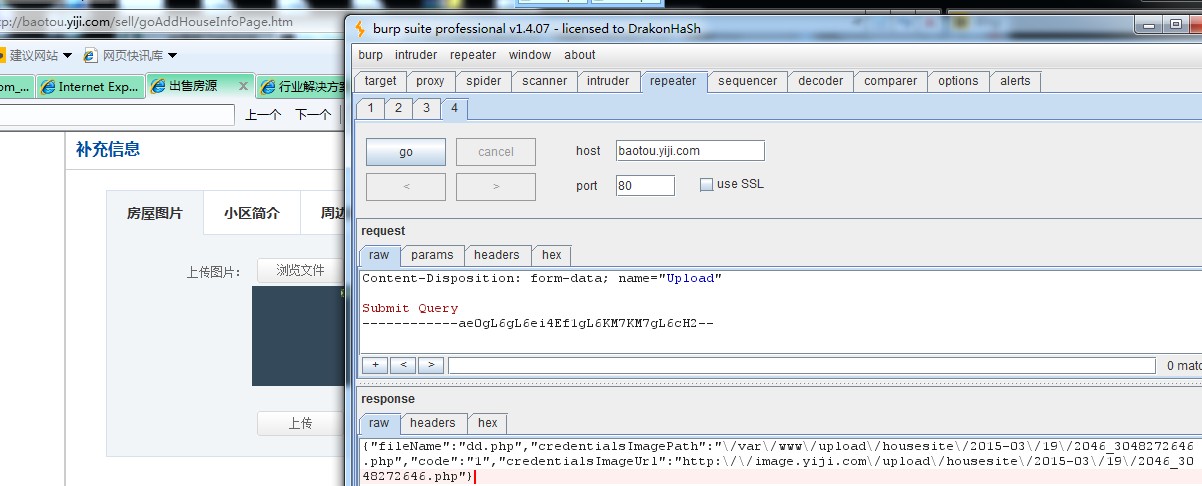Click the dark uploaded image preview

(x=297, y=336)
